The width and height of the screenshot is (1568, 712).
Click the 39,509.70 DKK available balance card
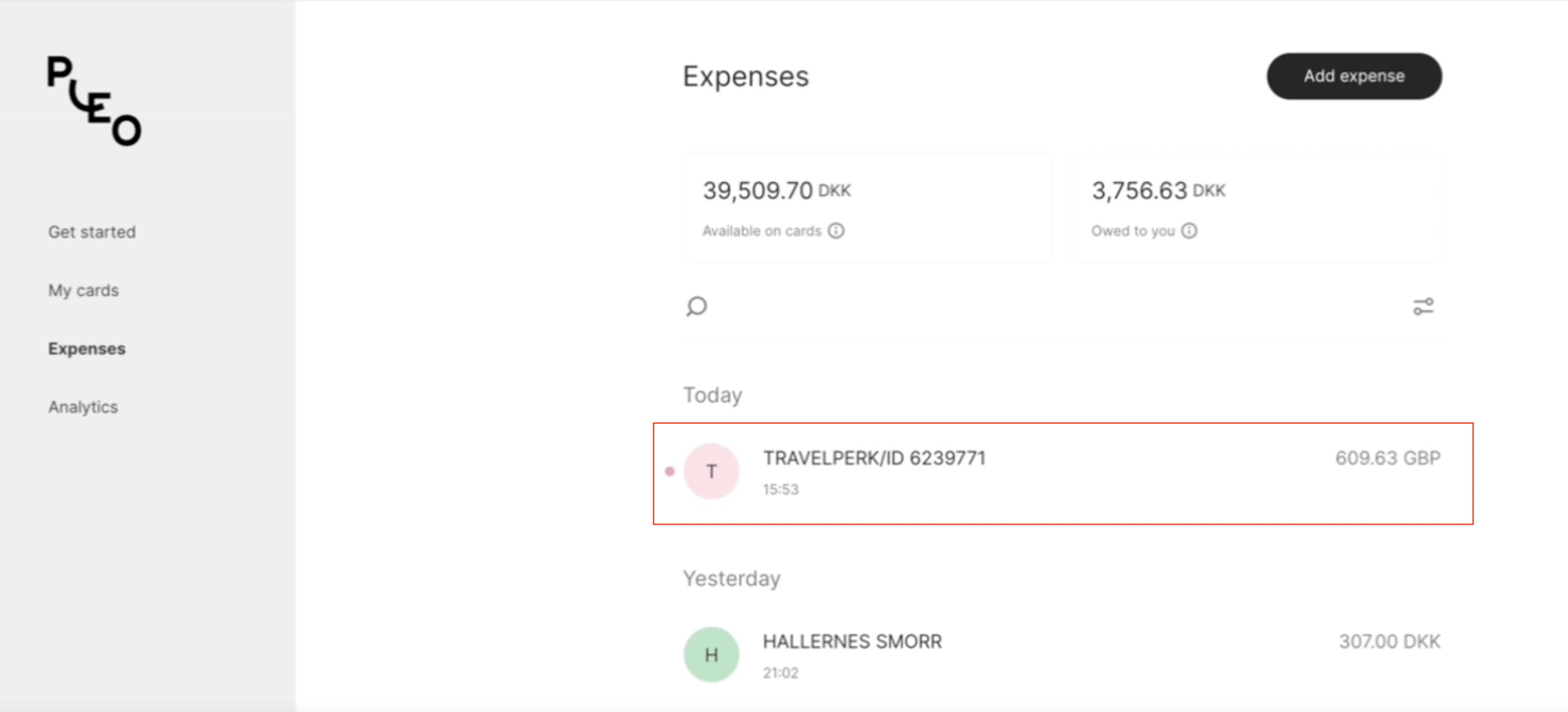pyautogui.click(x=867, y=207)
